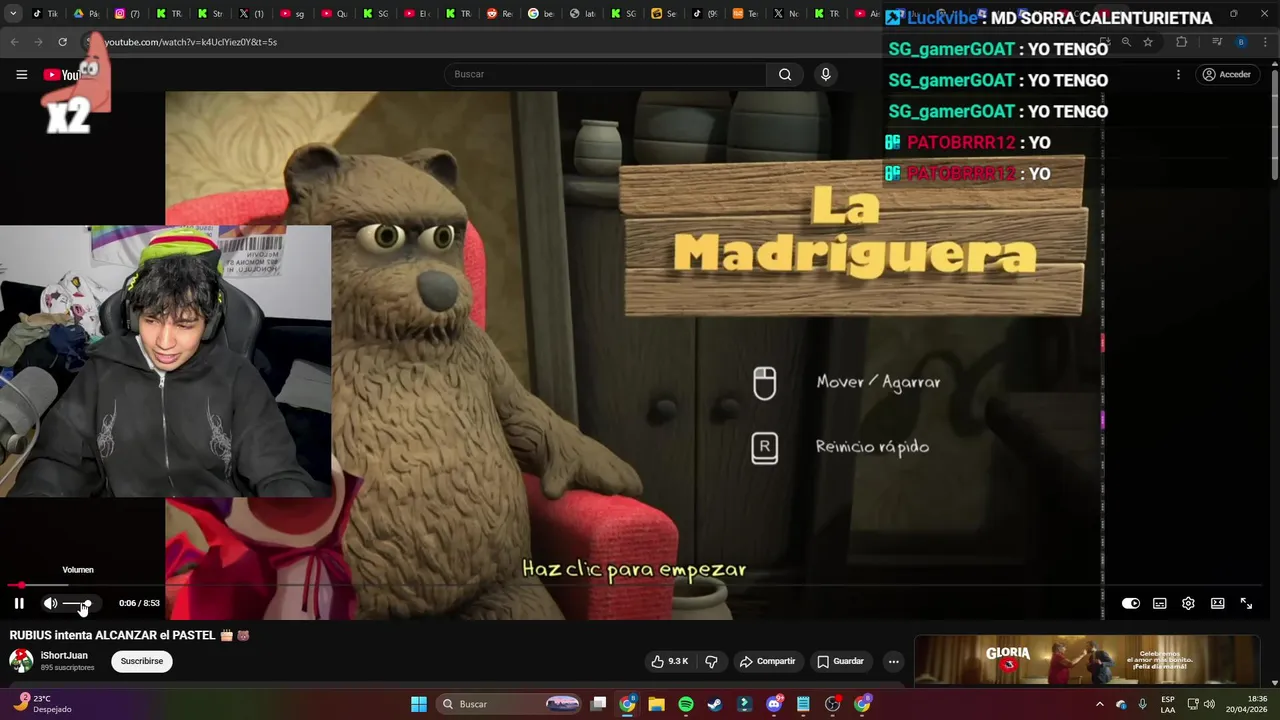The image size is (1280, 720).
Task: Like the video with 9.3K likes
Action: [x=670, y=661]
